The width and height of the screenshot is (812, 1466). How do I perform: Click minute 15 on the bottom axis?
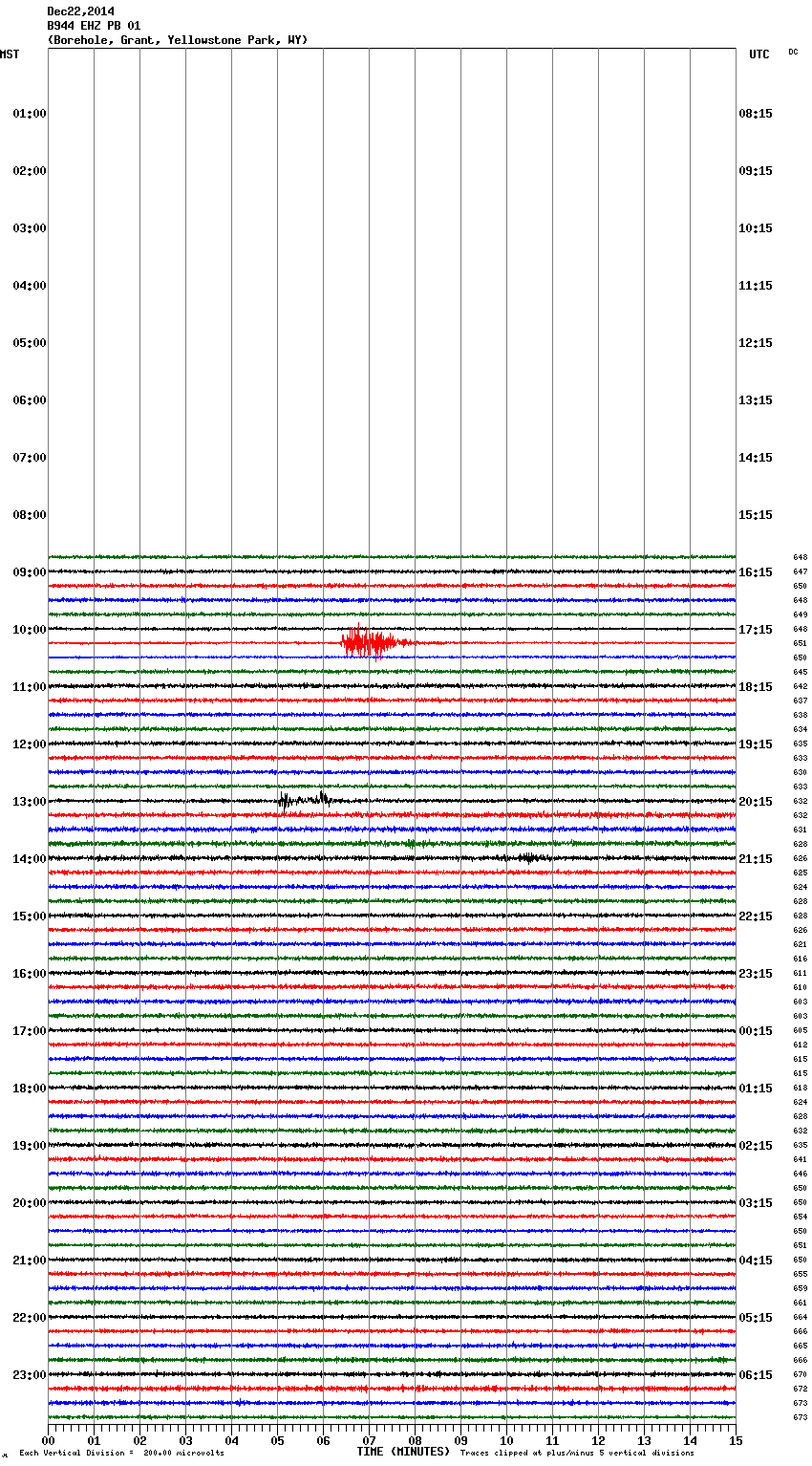pos(736,1441)
